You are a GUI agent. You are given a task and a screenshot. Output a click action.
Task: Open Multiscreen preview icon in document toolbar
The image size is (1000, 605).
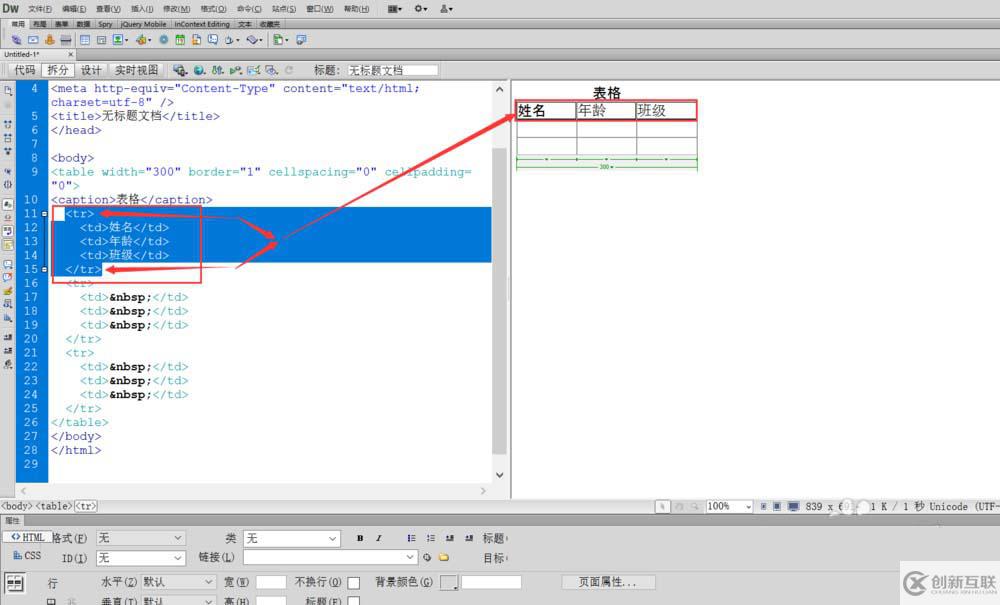179,70
